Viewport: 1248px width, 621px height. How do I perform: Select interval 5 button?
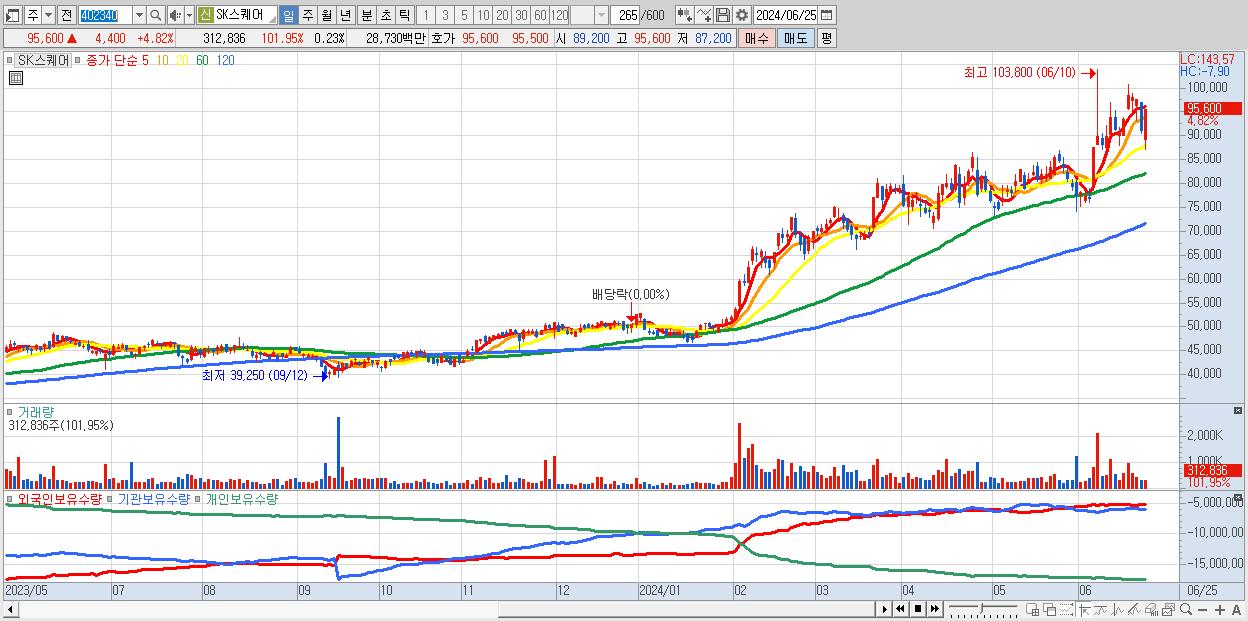[x=464, y=15]
